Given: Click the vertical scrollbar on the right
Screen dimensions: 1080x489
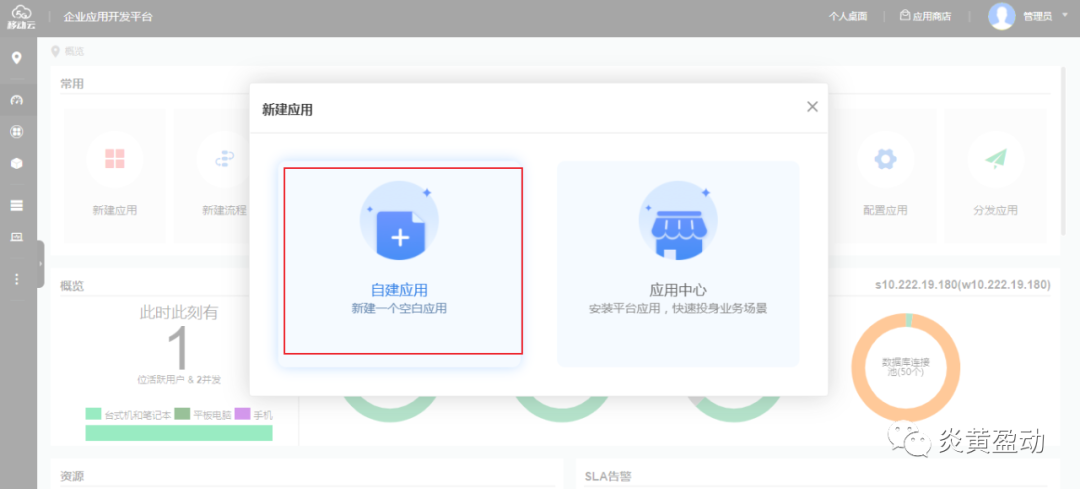Looking at the screenshot, I should (x=1065, y=150).
